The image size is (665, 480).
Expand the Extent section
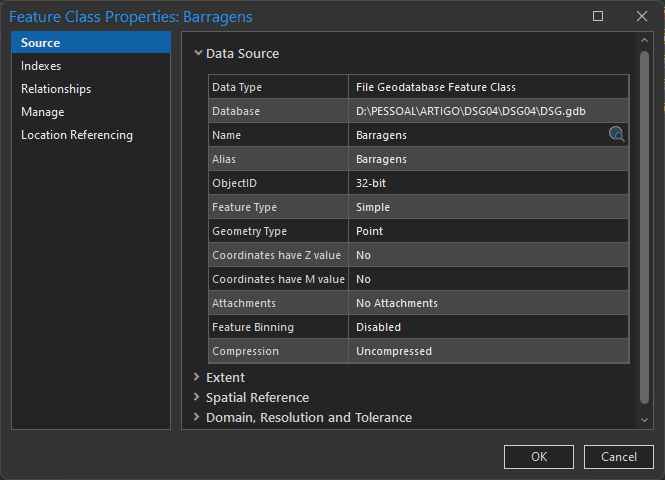[x=197, y=378]
